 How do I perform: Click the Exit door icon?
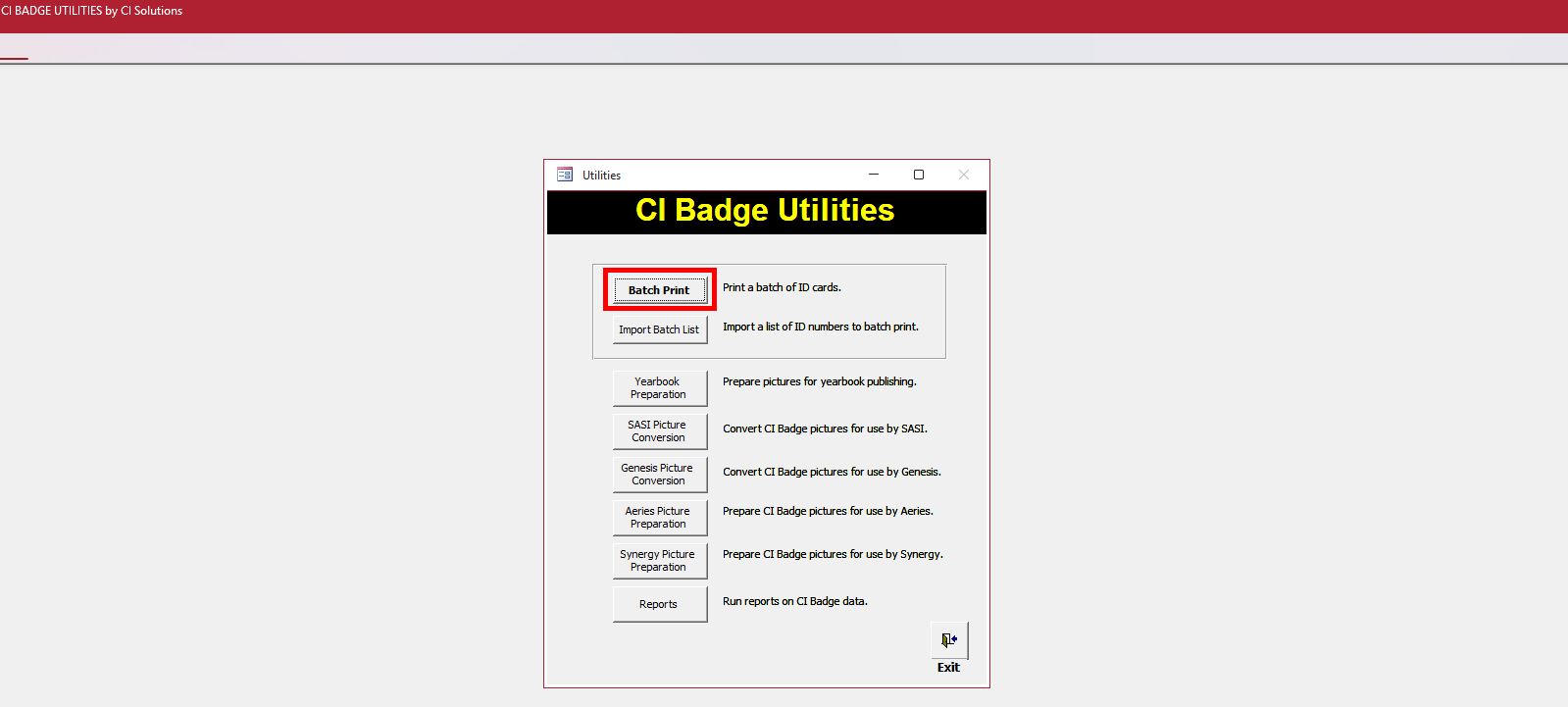click(x=949, y=640)
